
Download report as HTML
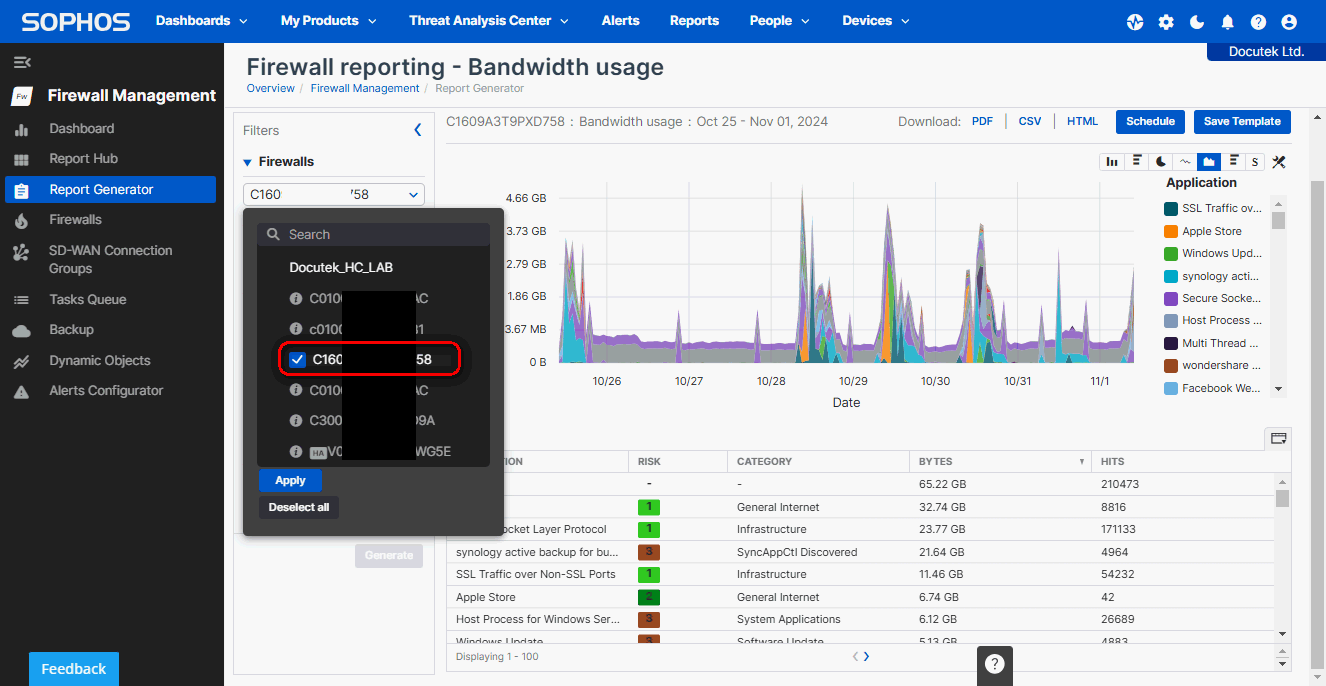[1082, 122]
